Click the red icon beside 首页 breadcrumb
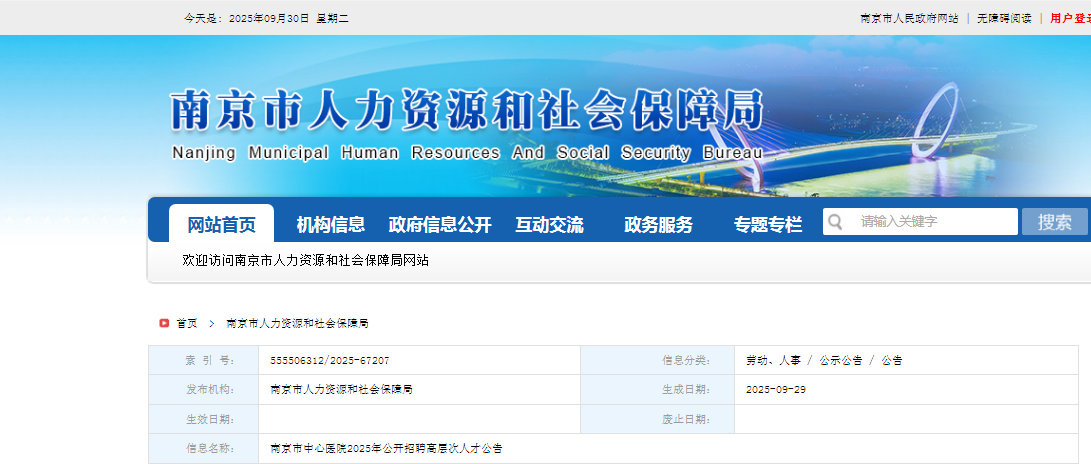The image size is (1091, 464). (x=164, y=323)
